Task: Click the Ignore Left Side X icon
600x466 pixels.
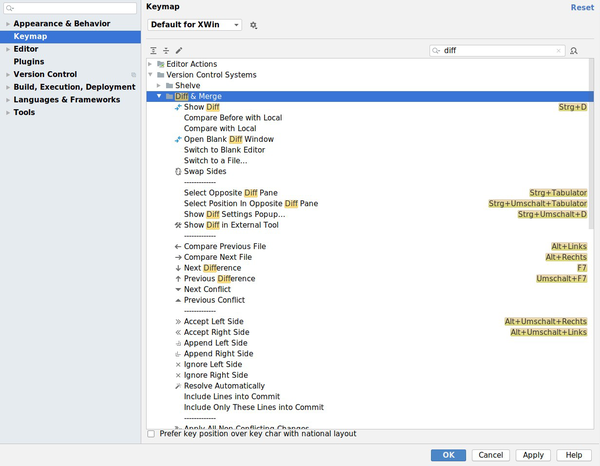Action: tap(178, 365)
